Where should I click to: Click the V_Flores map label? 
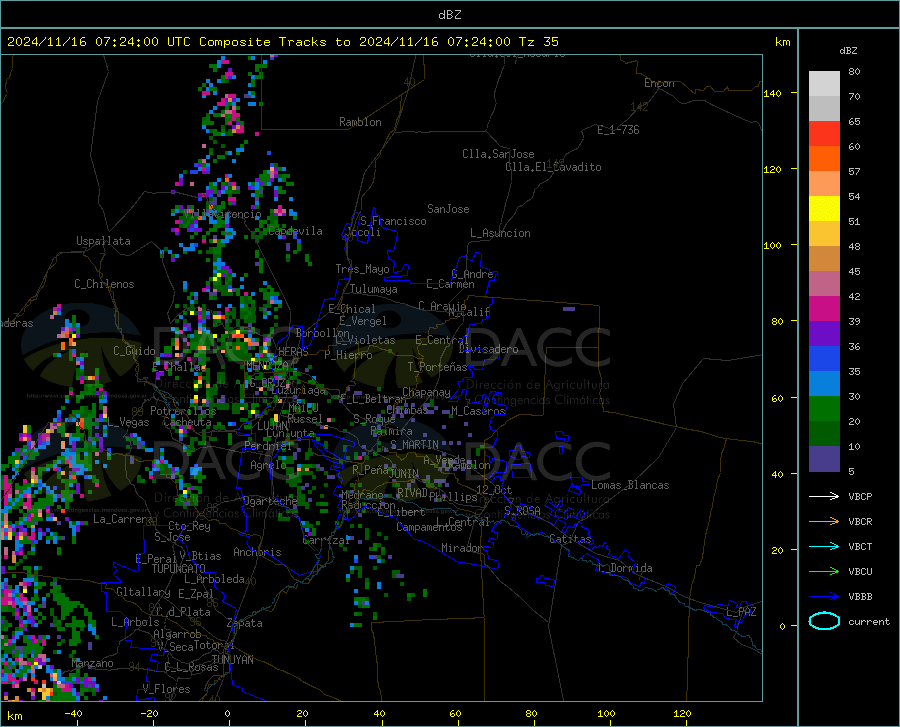[166, 689]
